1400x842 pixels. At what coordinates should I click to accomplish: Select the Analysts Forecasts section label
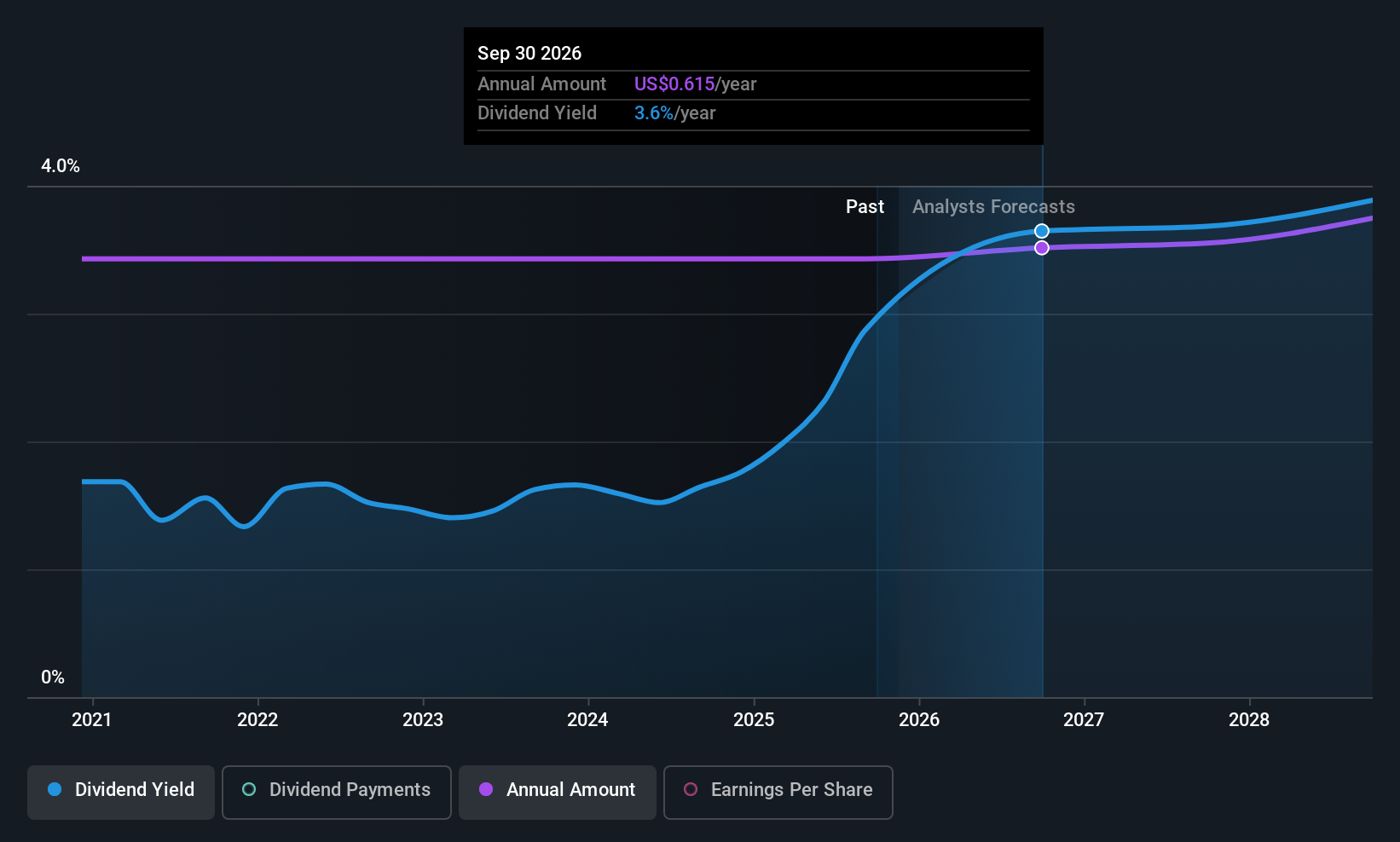[993, 207]
